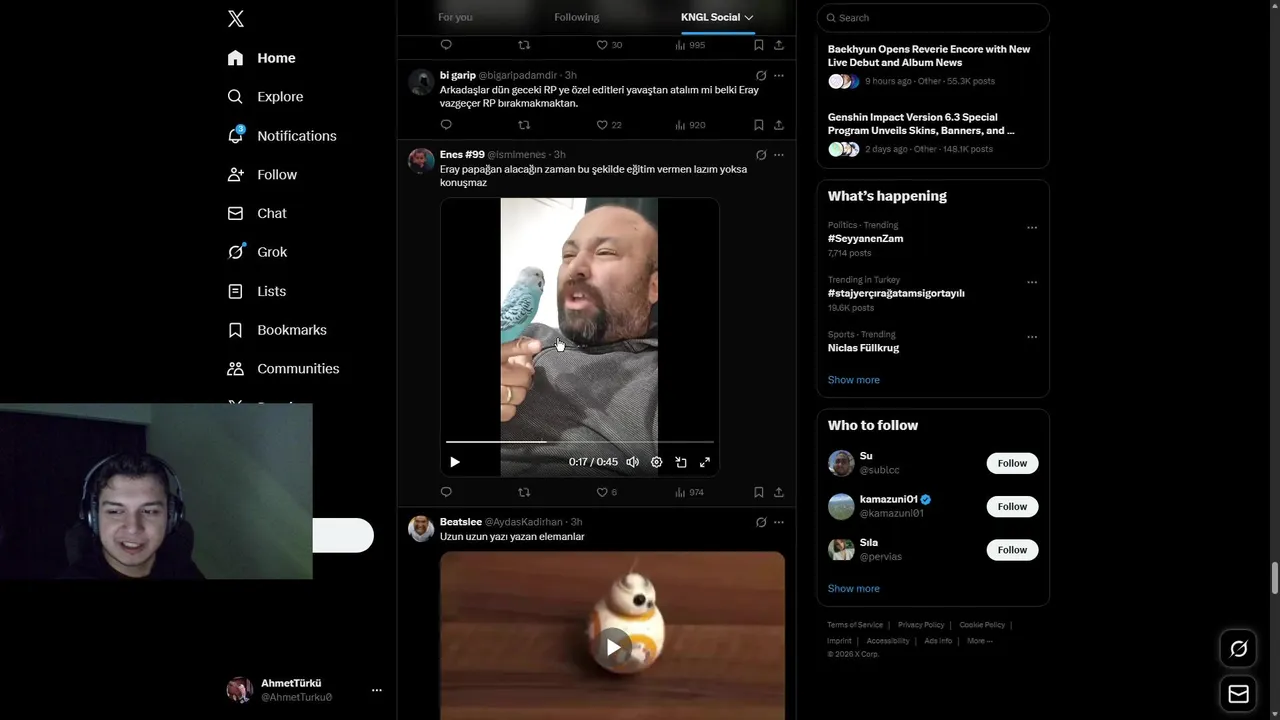Viewport: 1280px width, 720px height.
Task: Enter fullscreen on the video player
Action: pyautogui.click(x=705, y=462)
